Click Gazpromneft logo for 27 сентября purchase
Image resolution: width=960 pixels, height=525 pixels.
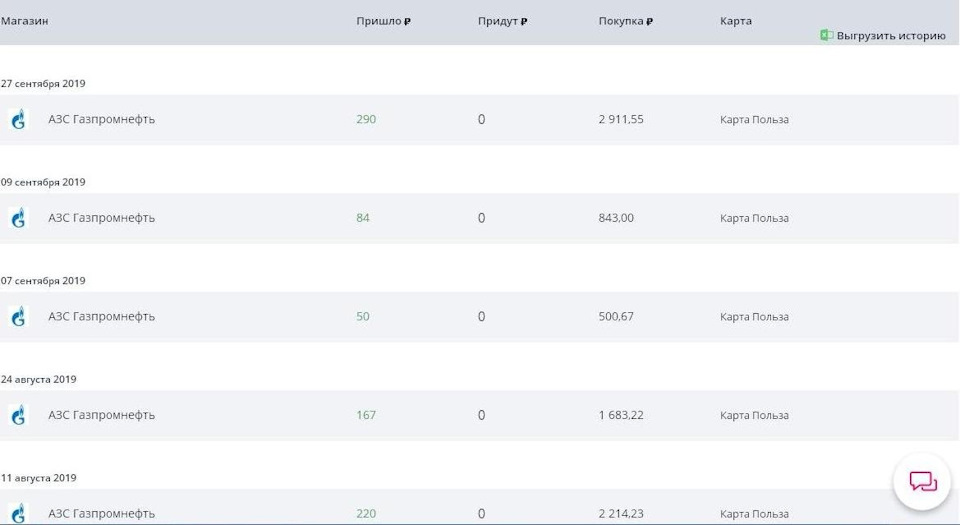tap(19, 119)
